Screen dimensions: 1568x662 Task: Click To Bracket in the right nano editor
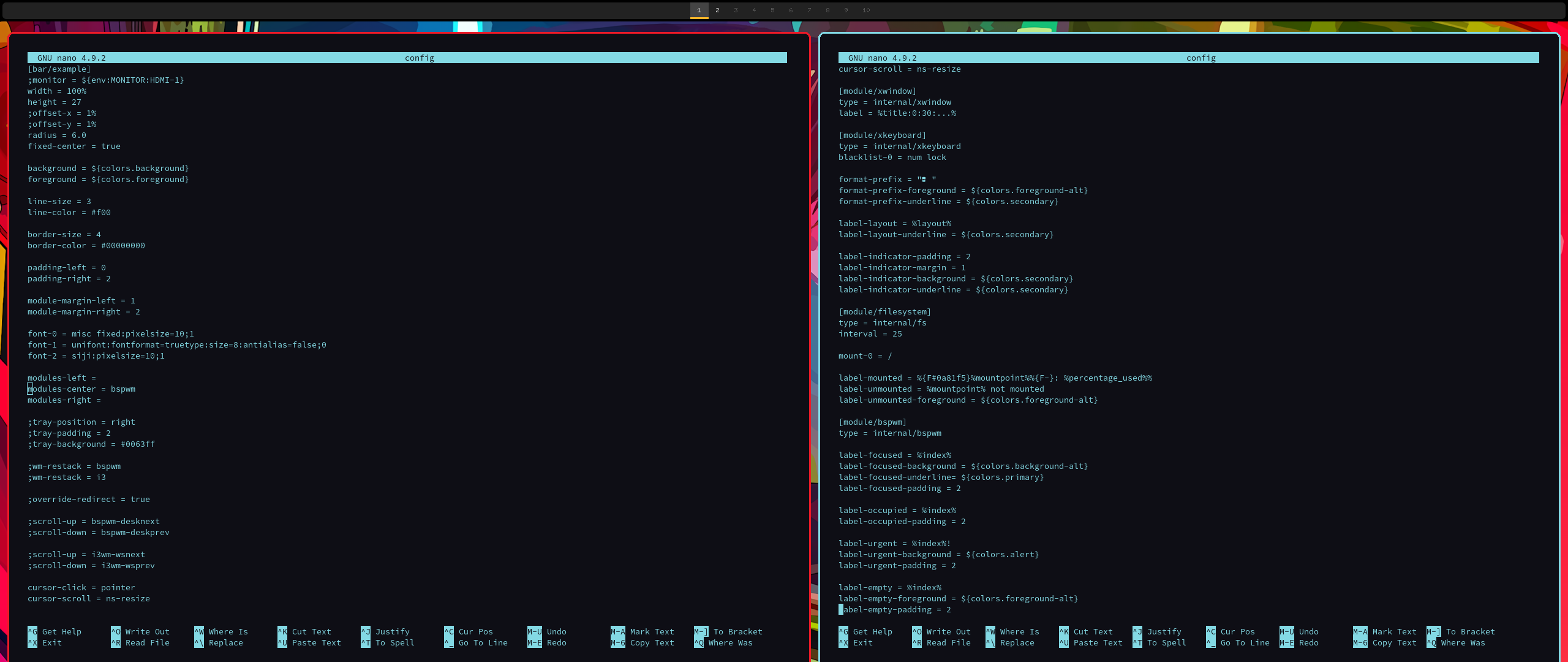pyautogui.click(x=1470, y=631)
